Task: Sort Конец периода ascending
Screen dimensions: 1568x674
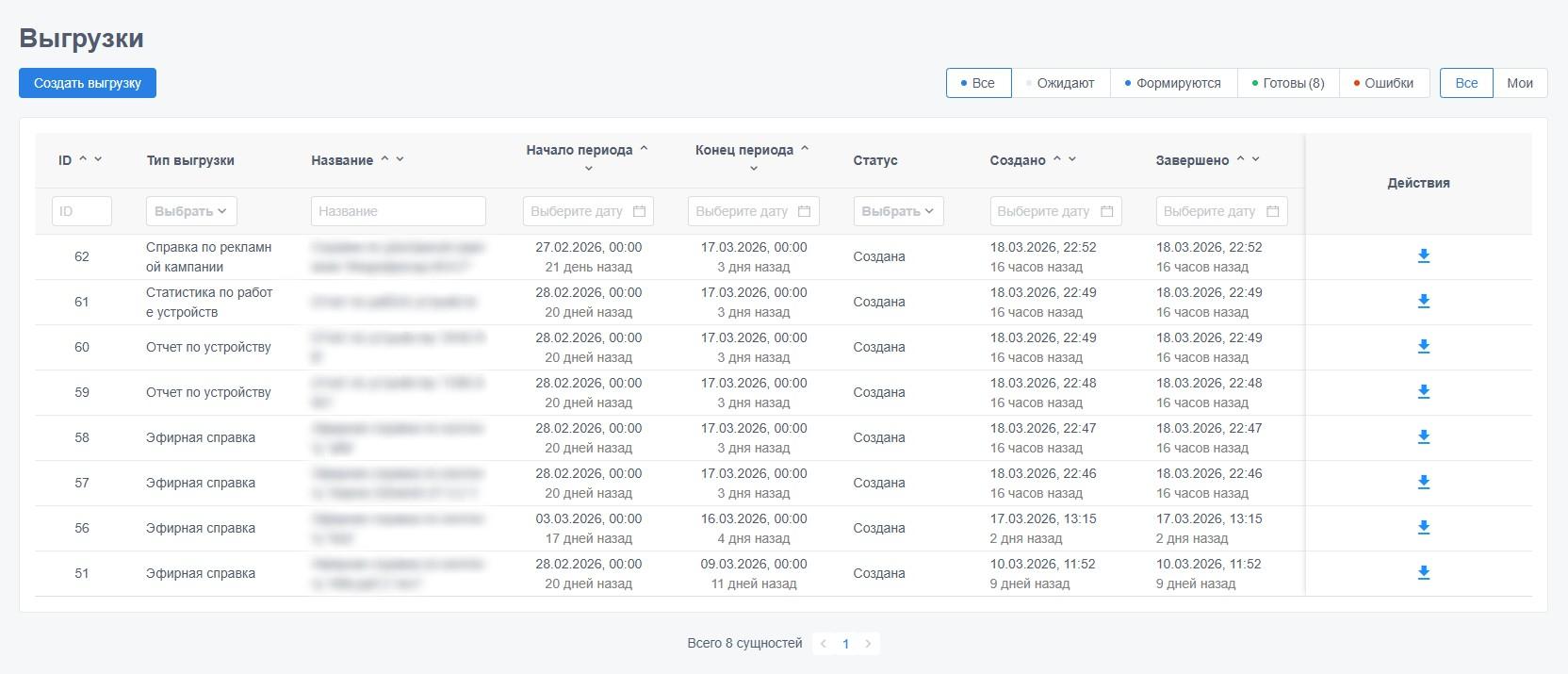Action: click(805, 149)
